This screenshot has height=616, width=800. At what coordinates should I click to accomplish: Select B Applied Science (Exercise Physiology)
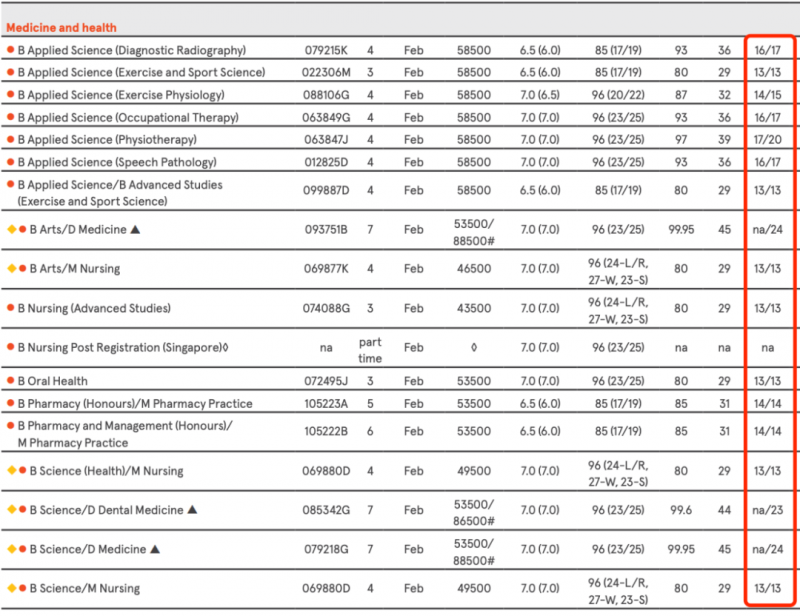[121, 95]
